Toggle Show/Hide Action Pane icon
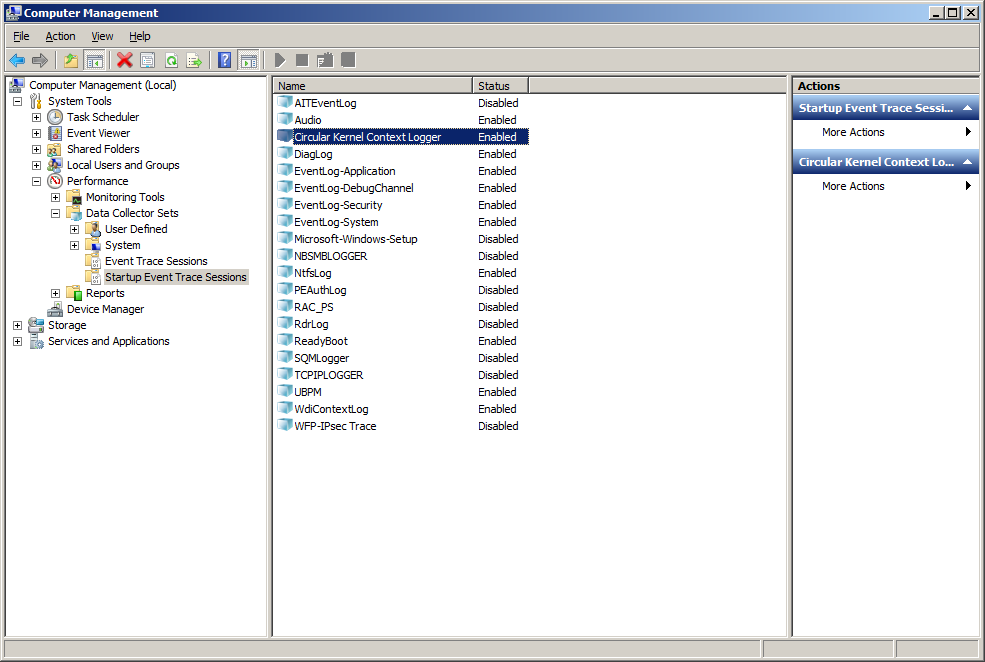This screenshot has width=985, height=662. pos(248,60)
